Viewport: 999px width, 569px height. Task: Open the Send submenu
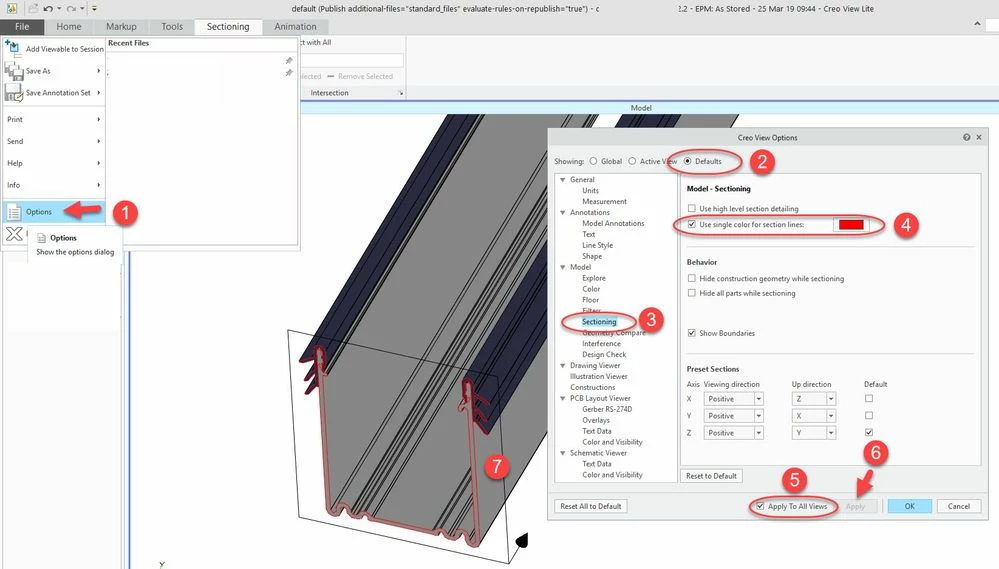click(54, 141)
